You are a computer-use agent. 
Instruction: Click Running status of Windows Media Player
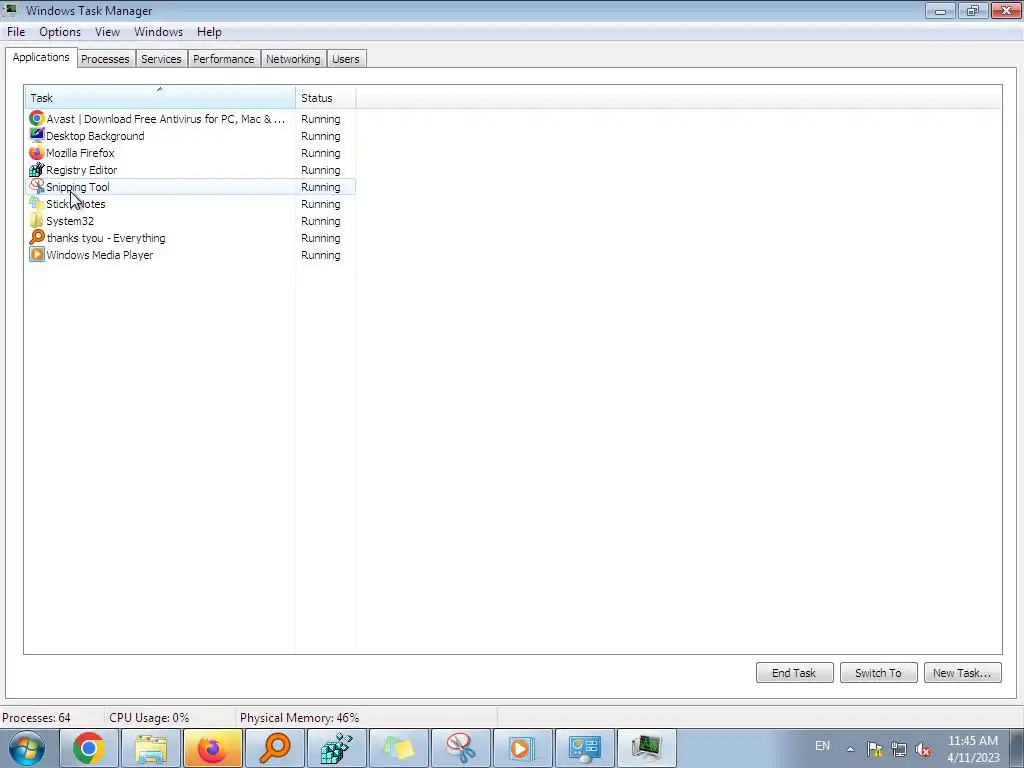(321, 255)
